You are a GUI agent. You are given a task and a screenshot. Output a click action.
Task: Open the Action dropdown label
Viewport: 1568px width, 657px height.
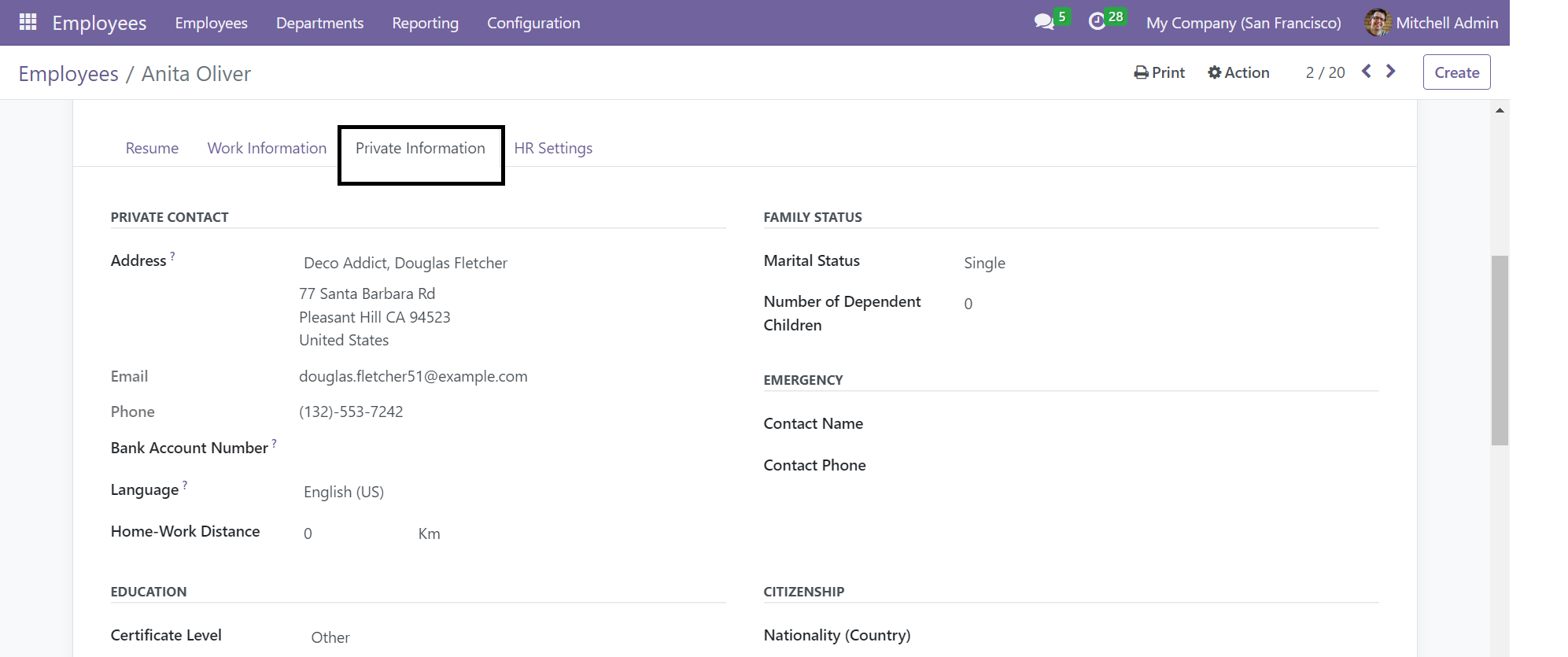(1247, 72)
